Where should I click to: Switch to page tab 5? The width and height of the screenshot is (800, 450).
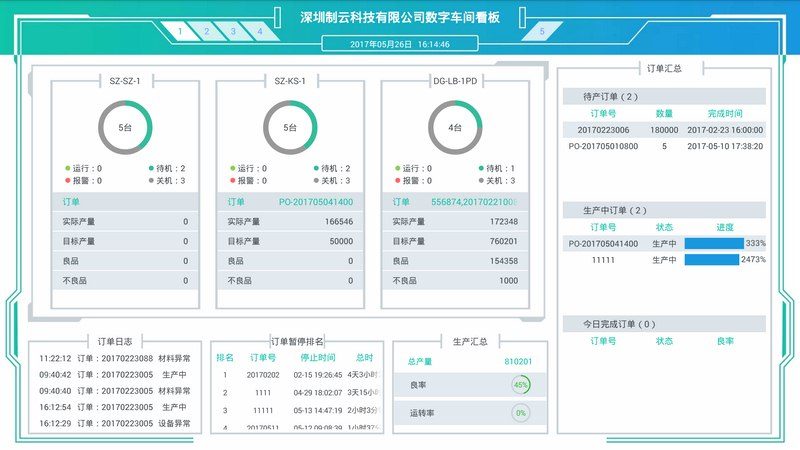click(542, 31)
